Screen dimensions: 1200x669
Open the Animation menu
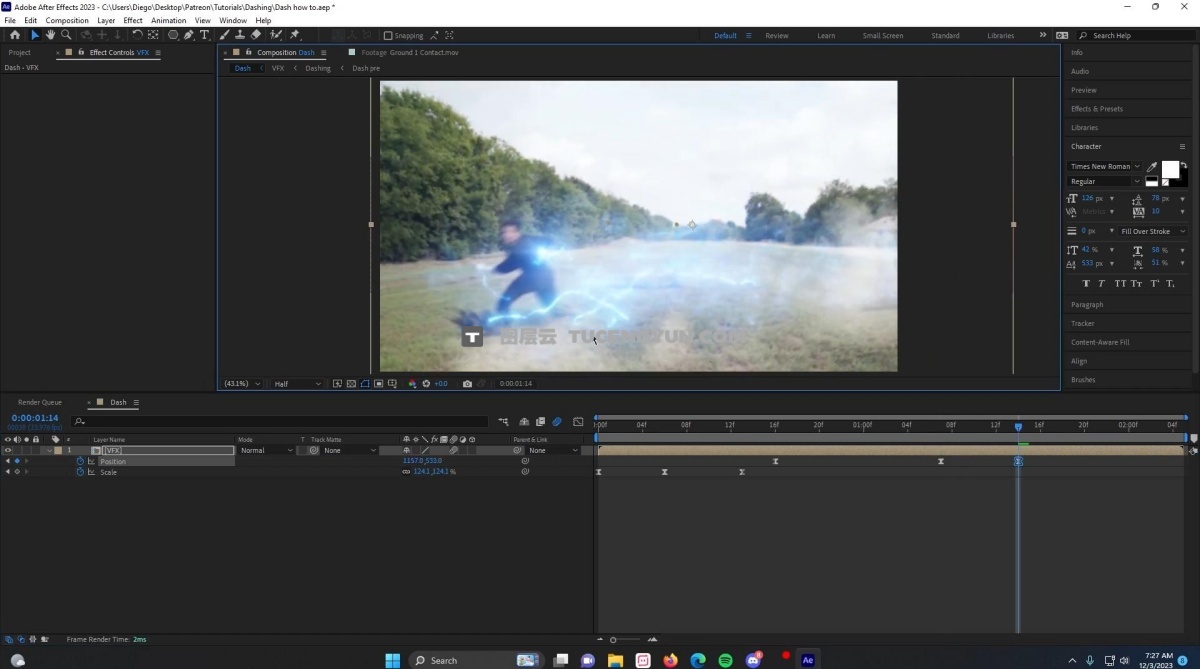tap(168, 20)
